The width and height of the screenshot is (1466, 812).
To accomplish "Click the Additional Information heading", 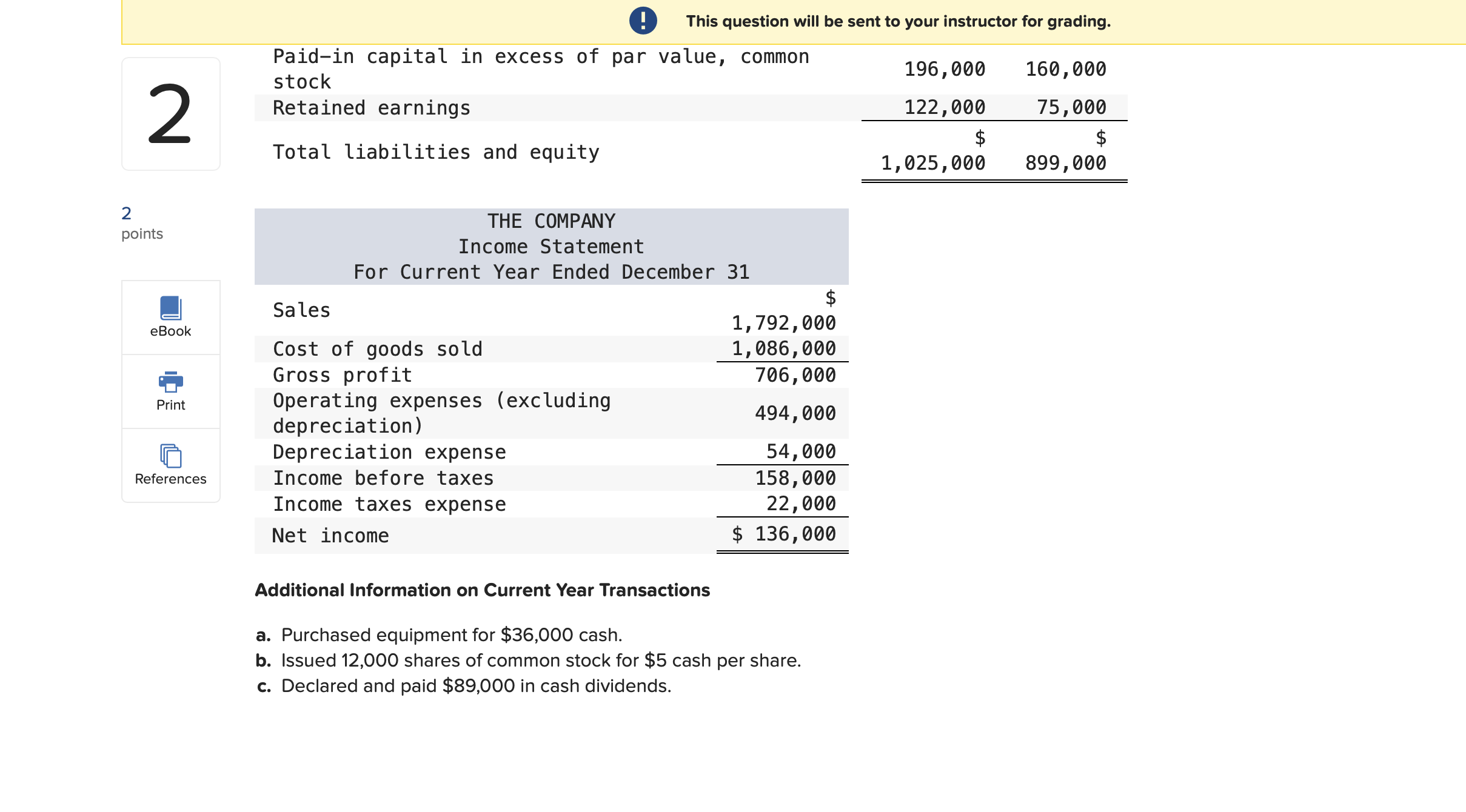I will pyautogui.click(x=482, y=590).
